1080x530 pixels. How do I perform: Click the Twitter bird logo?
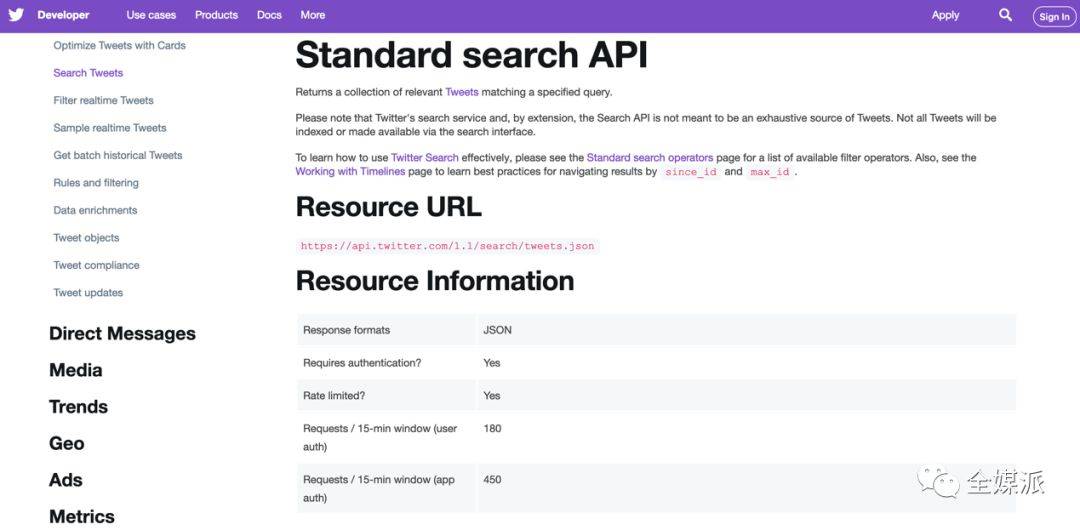[x=16, y=15]
